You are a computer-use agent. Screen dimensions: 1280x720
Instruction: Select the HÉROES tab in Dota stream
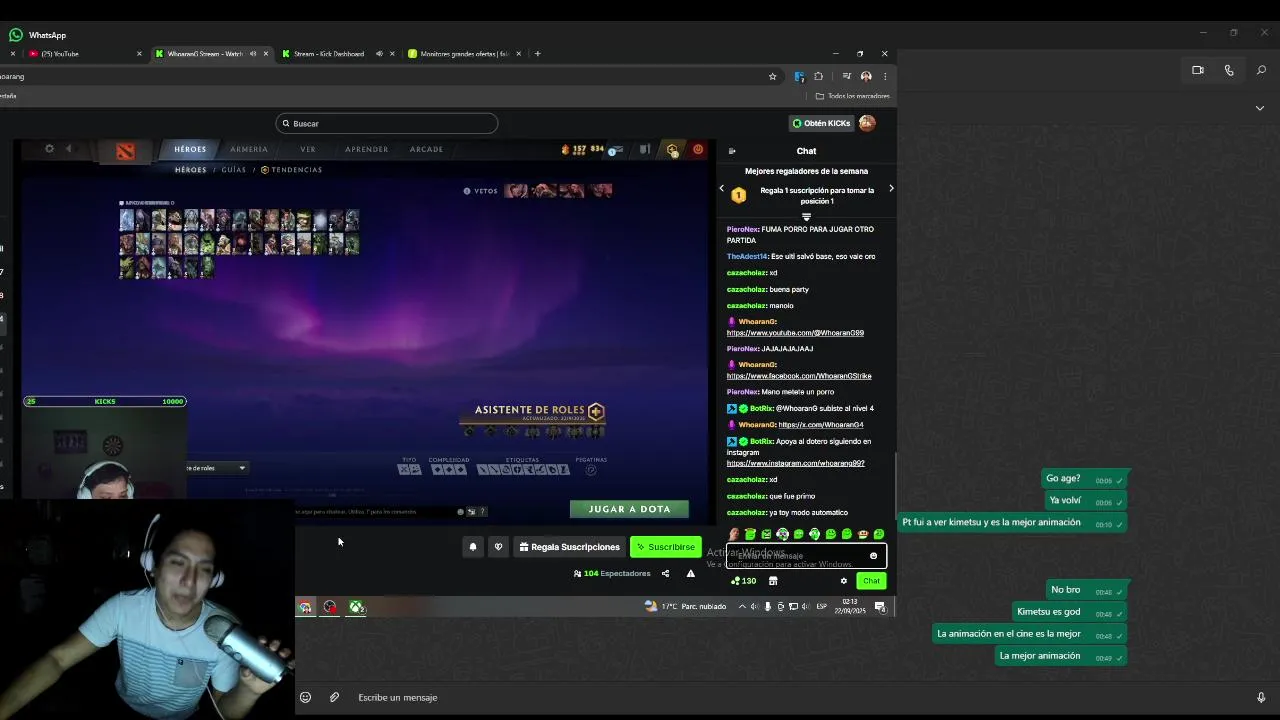pos(190,149)
